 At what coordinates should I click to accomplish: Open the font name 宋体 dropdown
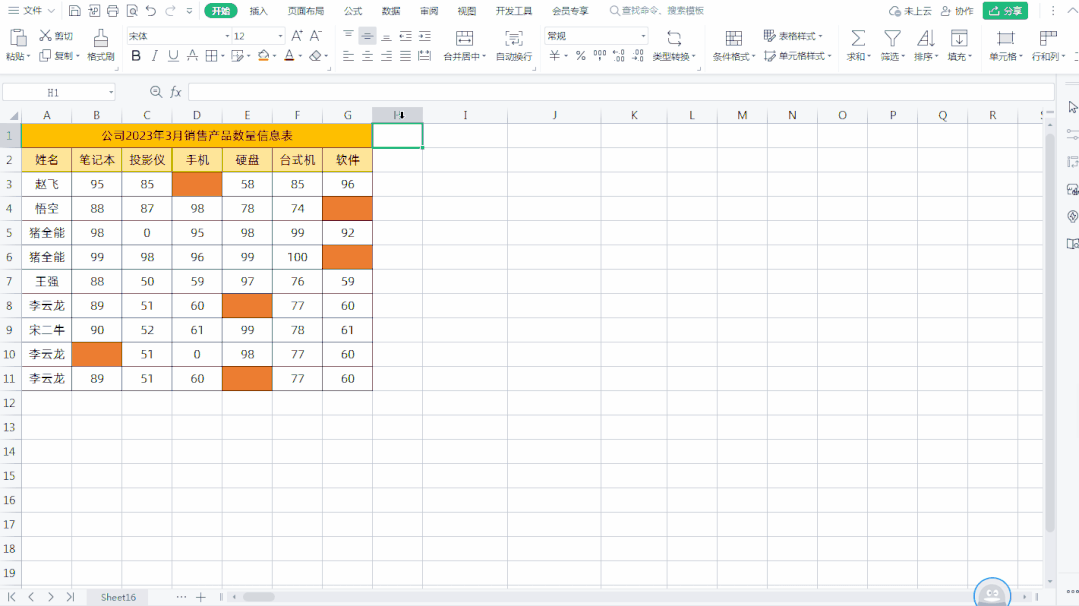pyautogui.click(x=227, y=36)
